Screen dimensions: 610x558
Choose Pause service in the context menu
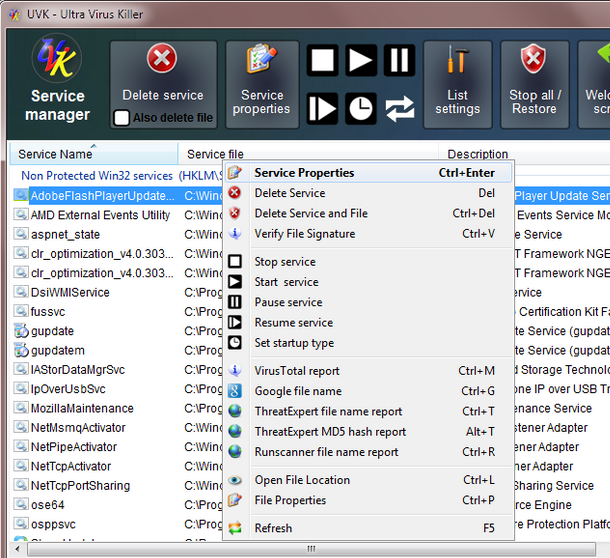[x=368, y=302]
